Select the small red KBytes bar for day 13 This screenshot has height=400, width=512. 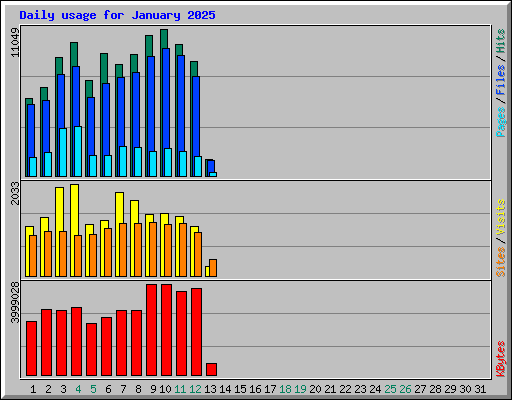[211, 369]
